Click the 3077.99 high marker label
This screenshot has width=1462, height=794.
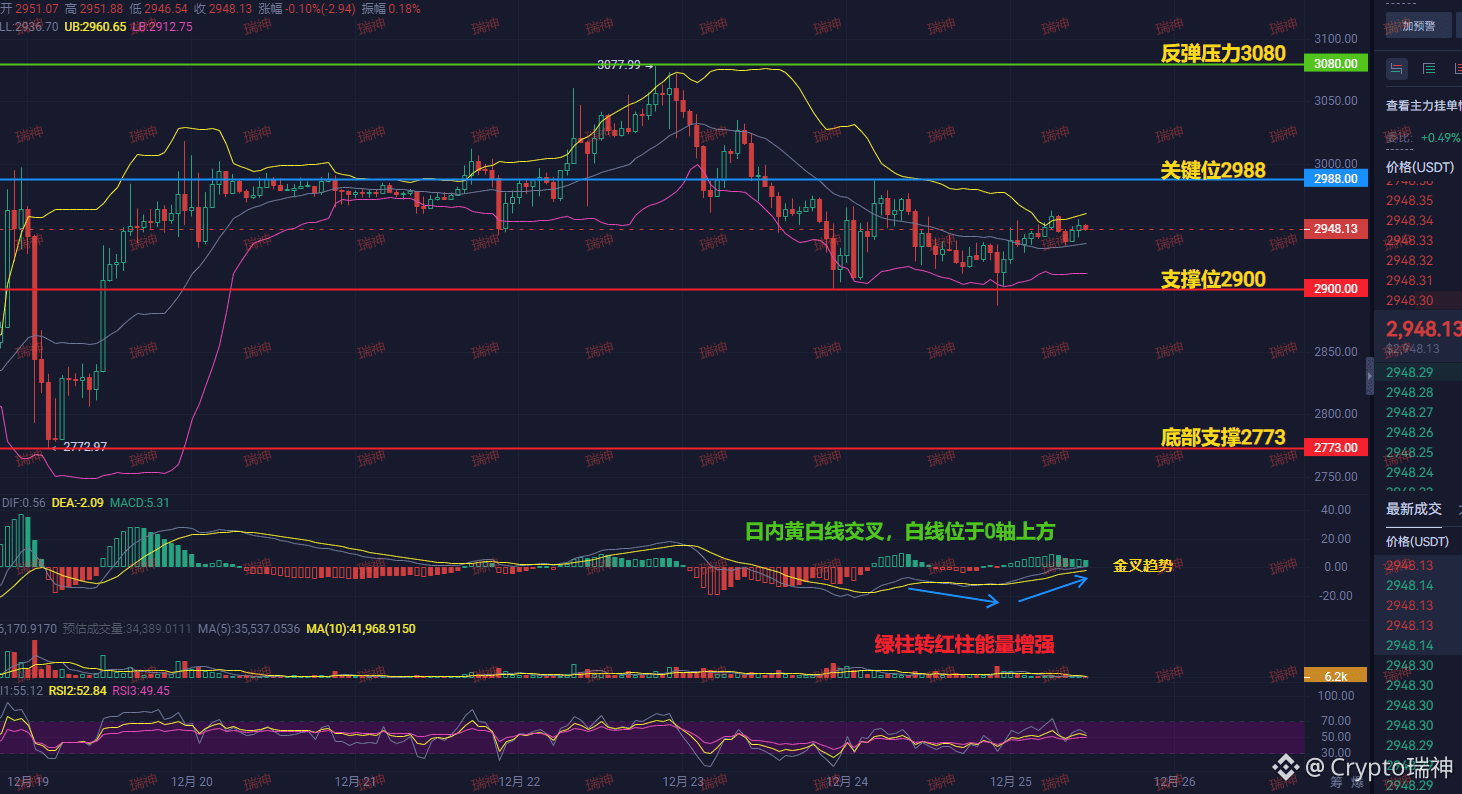(619, 64)
